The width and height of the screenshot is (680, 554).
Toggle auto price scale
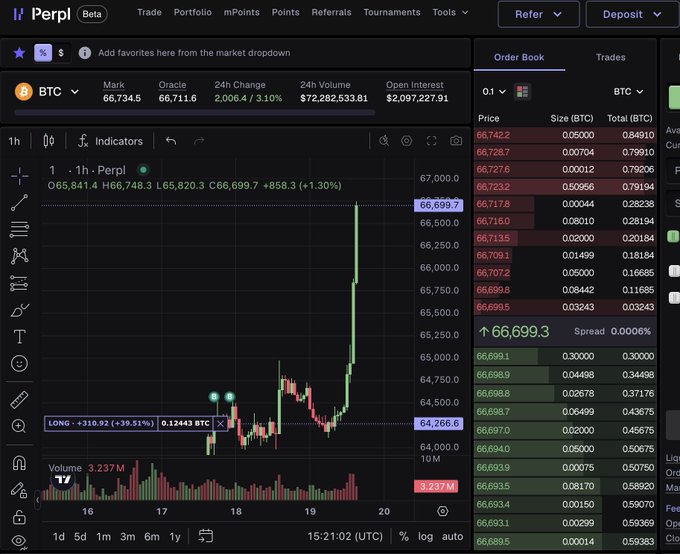point(452,537)
